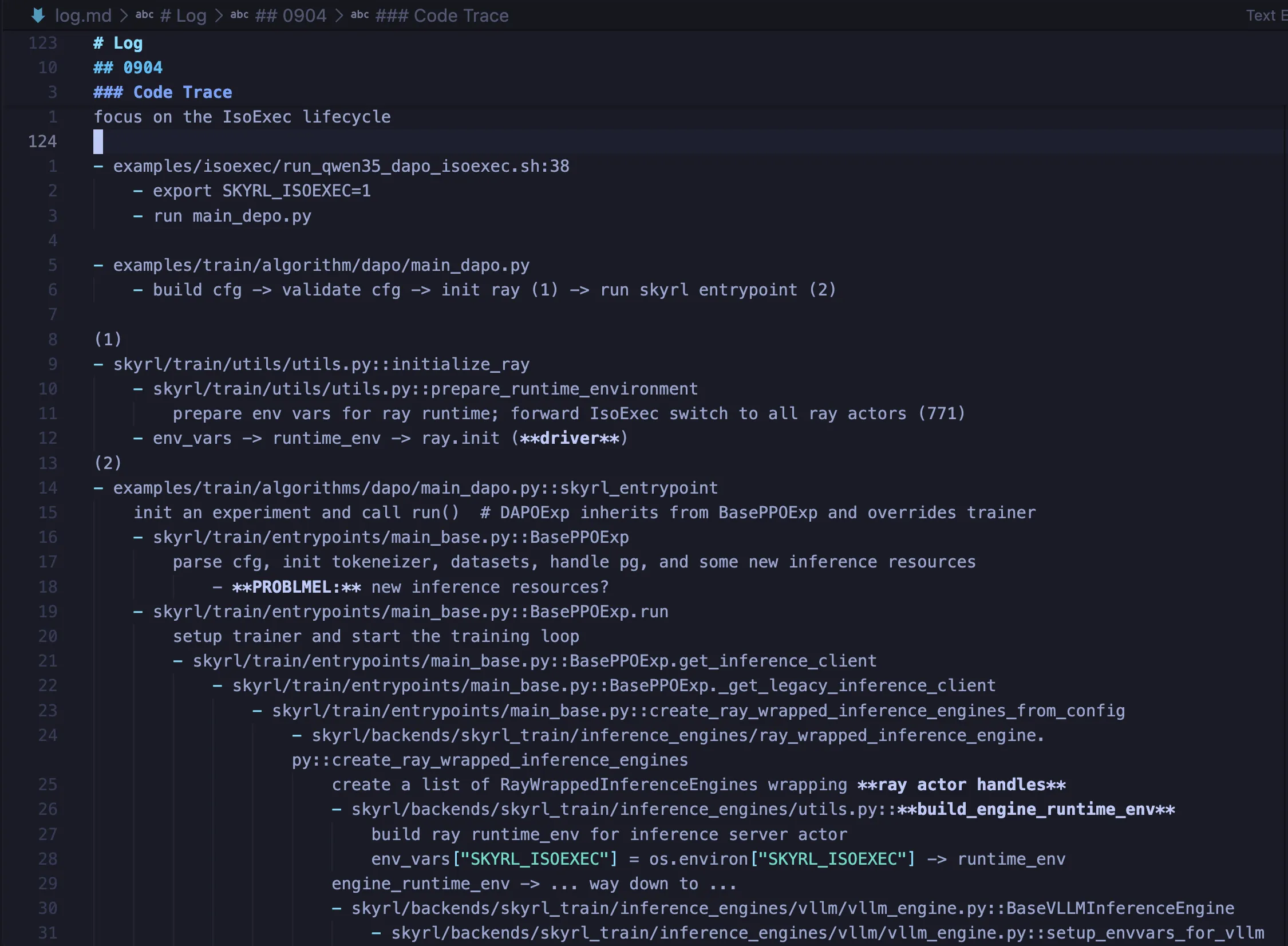Image resolution: width=1288 pixels, height=946 pixels.
Task: Click 'run main_depo.py' text
Action: pyautogui.click(x=232, y=216)
